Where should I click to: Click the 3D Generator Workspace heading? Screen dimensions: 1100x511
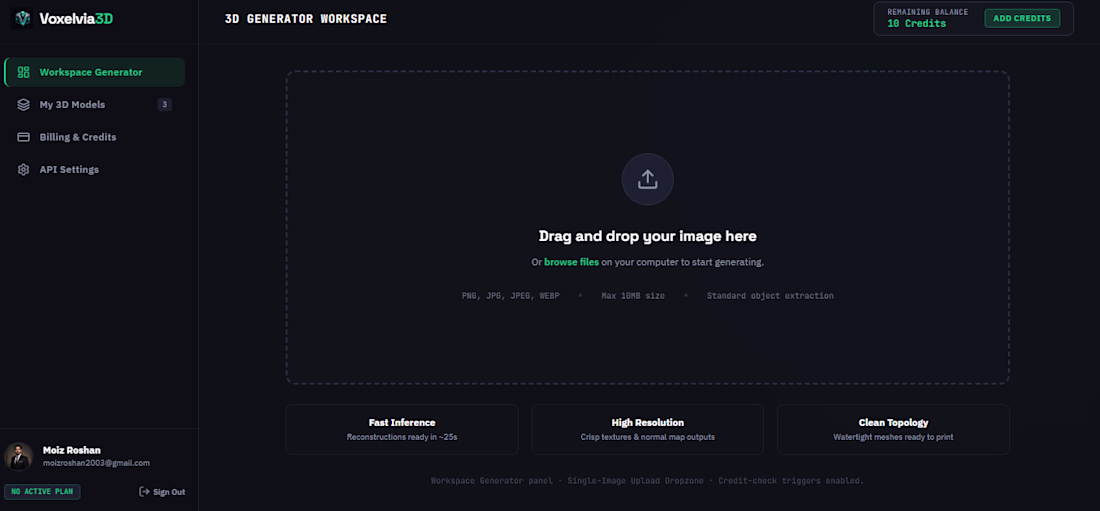(306, 18)
